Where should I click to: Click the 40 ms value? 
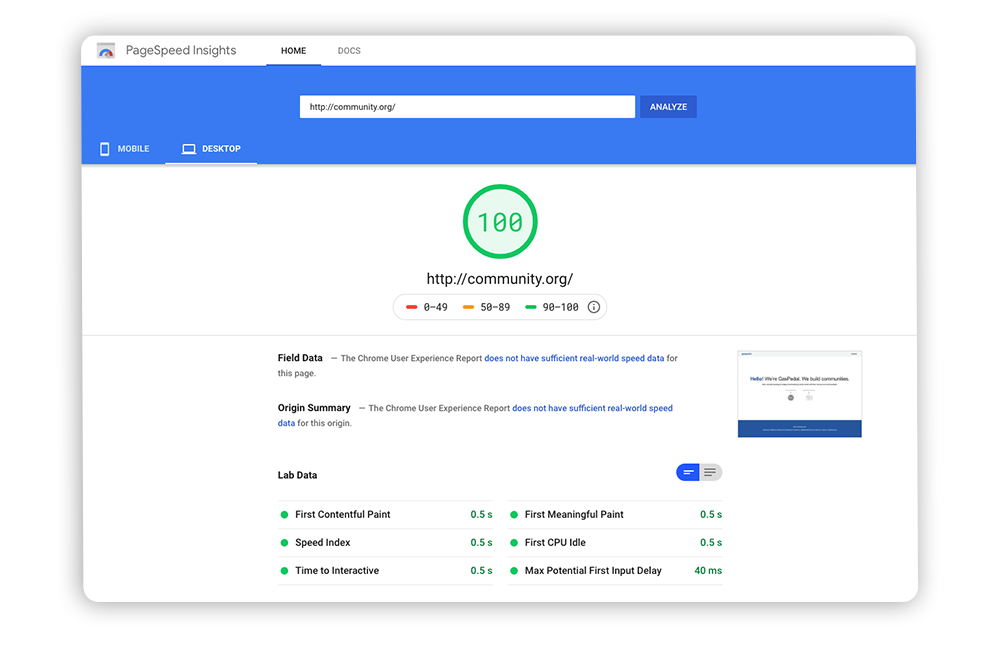point(708,570)
